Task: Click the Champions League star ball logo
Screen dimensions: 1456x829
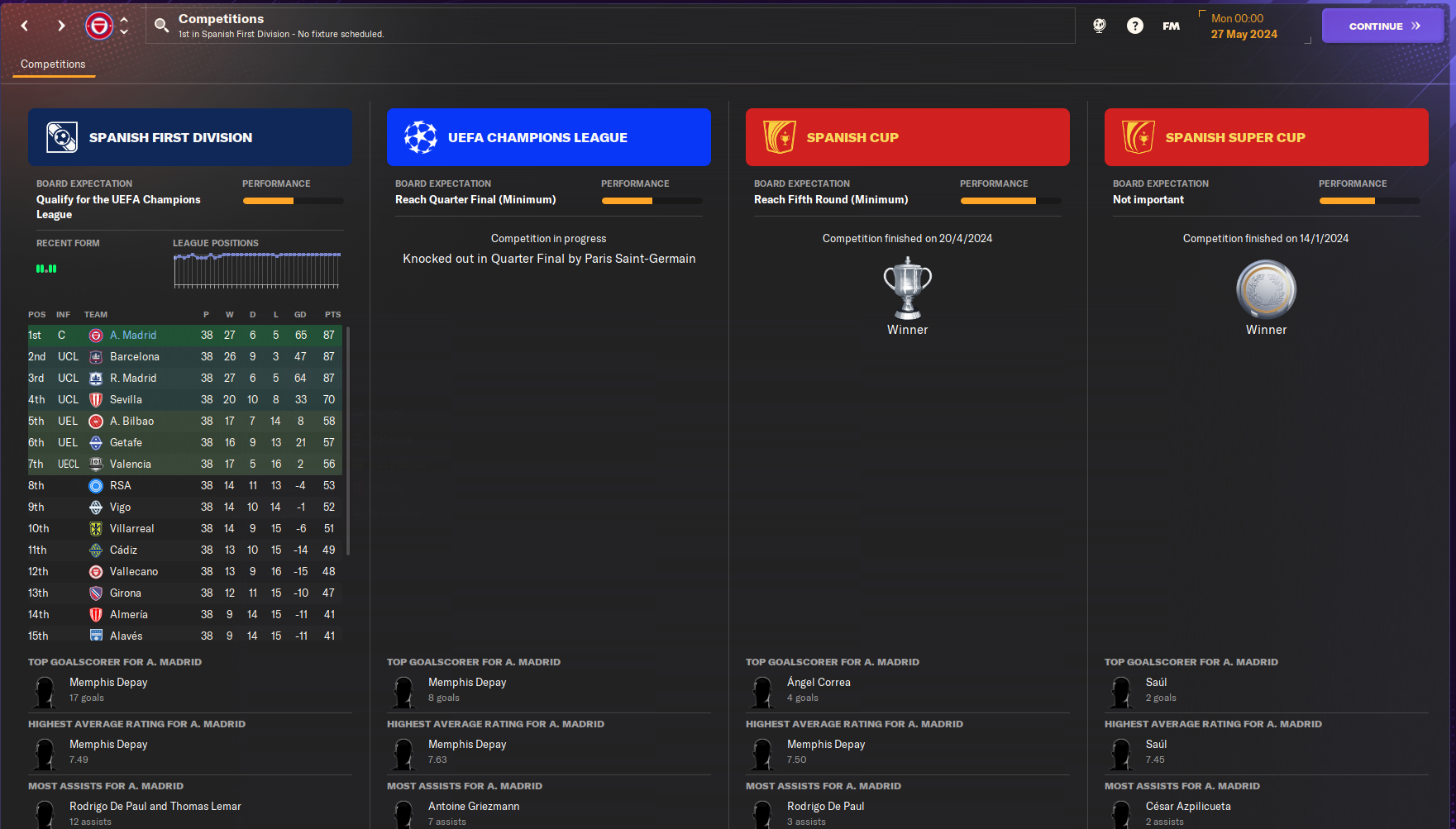Action: [421, 137]
